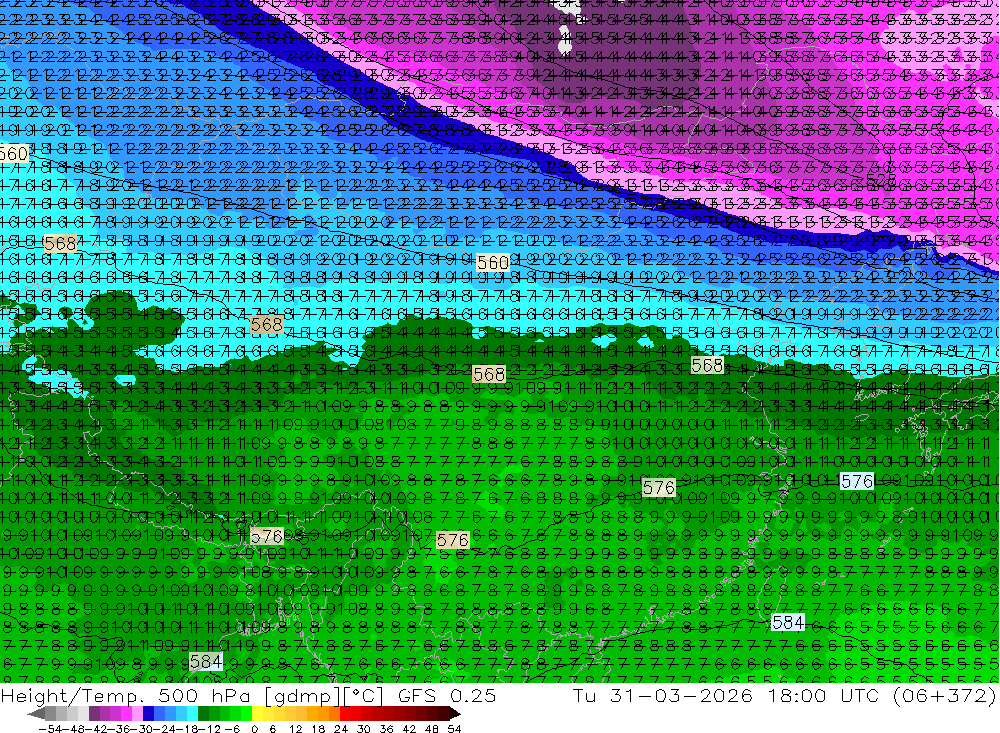Click the '[°C]' unit label
The image size is (1000, 733).
click(363, 697)
